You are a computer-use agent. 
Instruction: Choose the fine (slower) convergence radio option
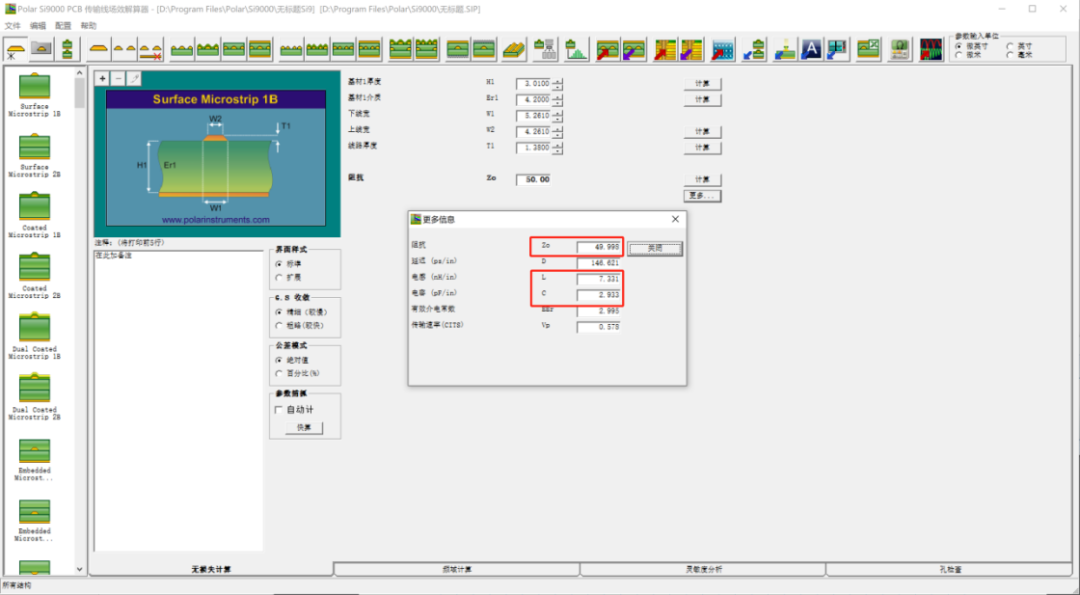(x=279, y=312)
